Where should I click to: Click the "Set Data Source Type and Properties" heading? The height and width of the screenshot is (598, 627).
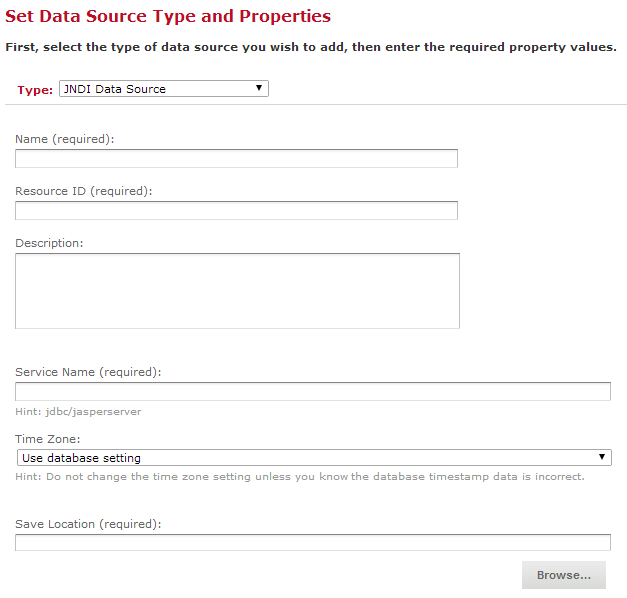coord(168,17)
